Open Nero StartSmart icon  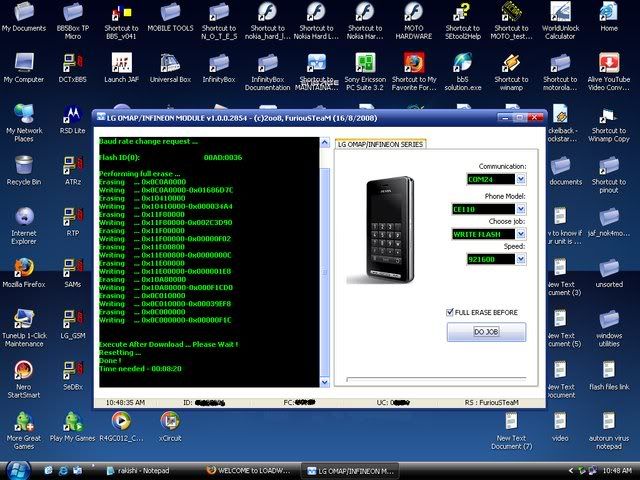24,379
